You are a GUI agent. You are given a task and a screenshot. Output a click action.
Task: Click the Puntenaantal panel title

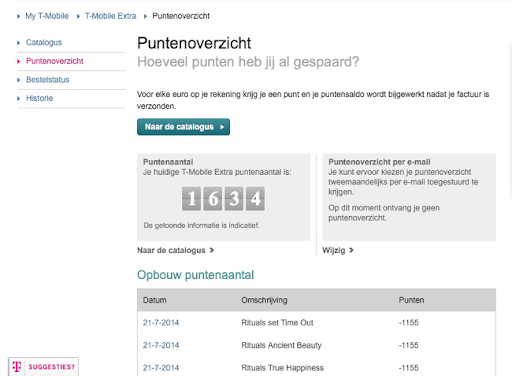tap(168, 162)
